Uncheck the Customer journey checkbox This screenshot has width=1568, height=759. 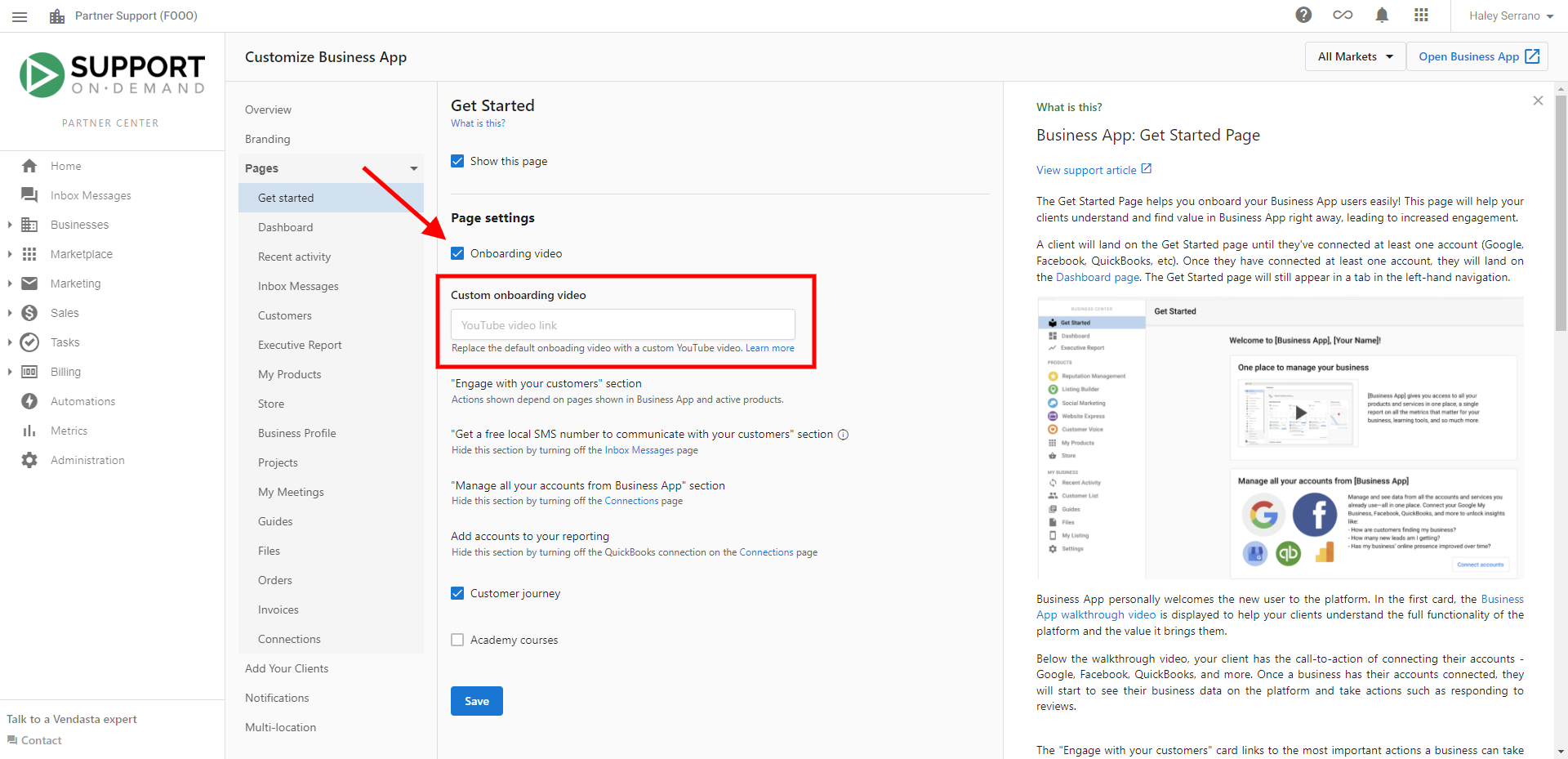457,593
